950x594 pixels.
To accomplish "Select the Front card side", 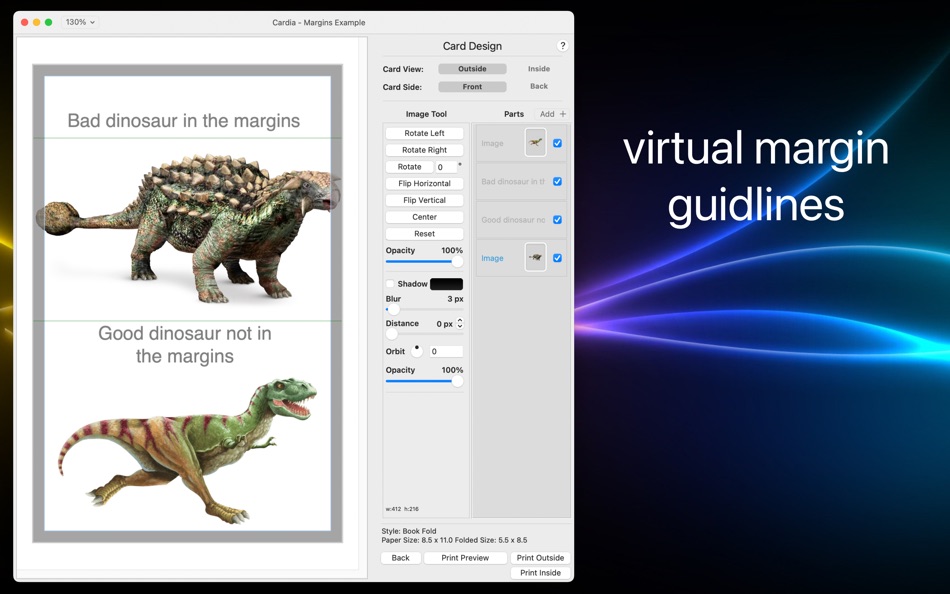I will (x=473, y=87).
